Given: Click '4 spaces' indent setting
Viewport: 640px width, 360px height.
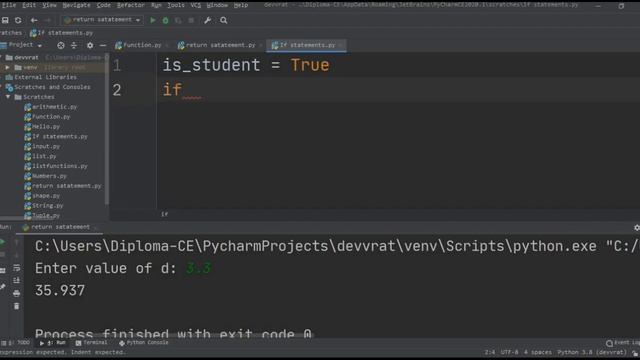Looking at the screenshot, I should click(x=538, y=352).
